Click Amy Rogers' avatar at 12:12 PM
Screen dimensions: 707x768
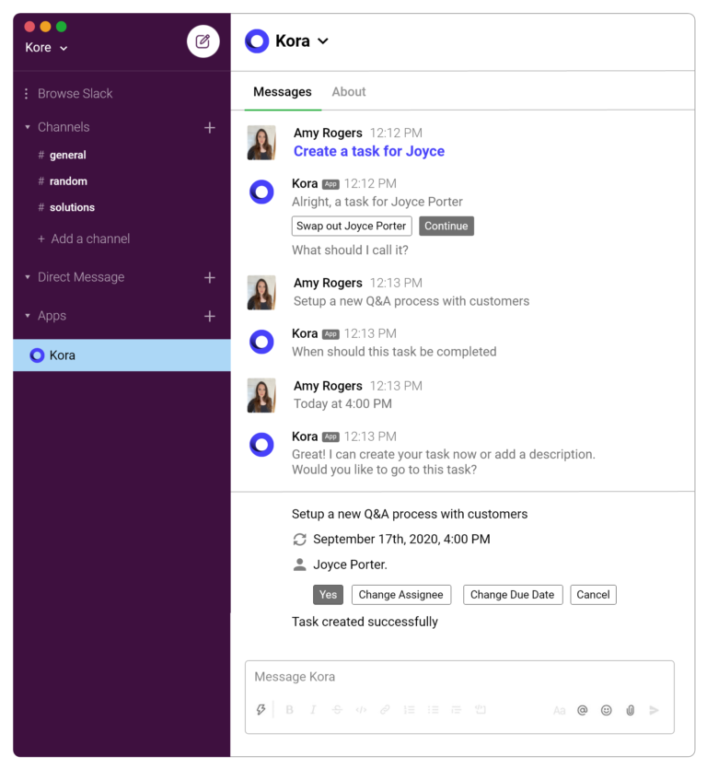tap(262, 143)
